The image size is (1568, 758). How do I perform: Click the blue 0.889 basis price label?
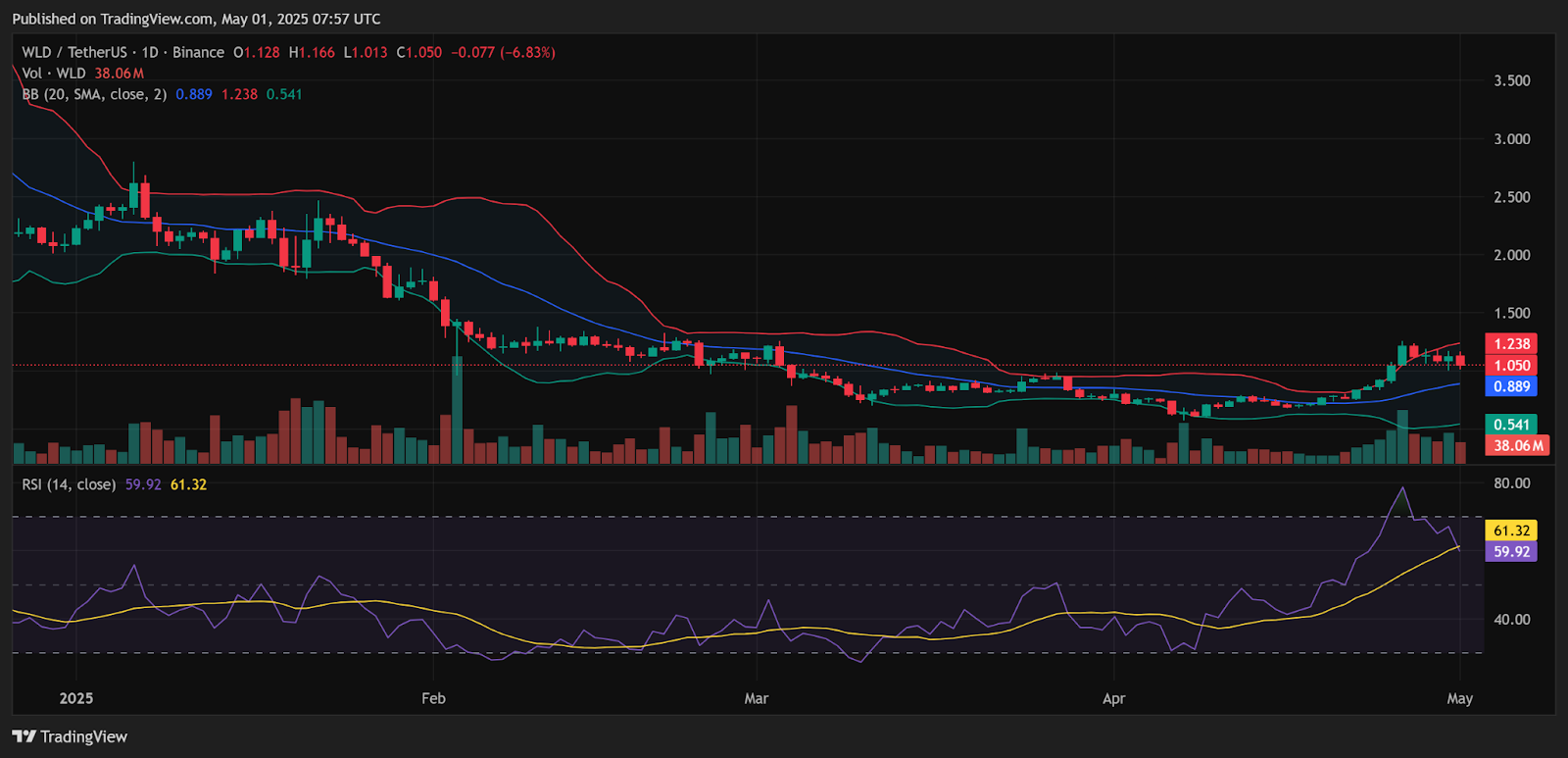(x=1511, y=386)
